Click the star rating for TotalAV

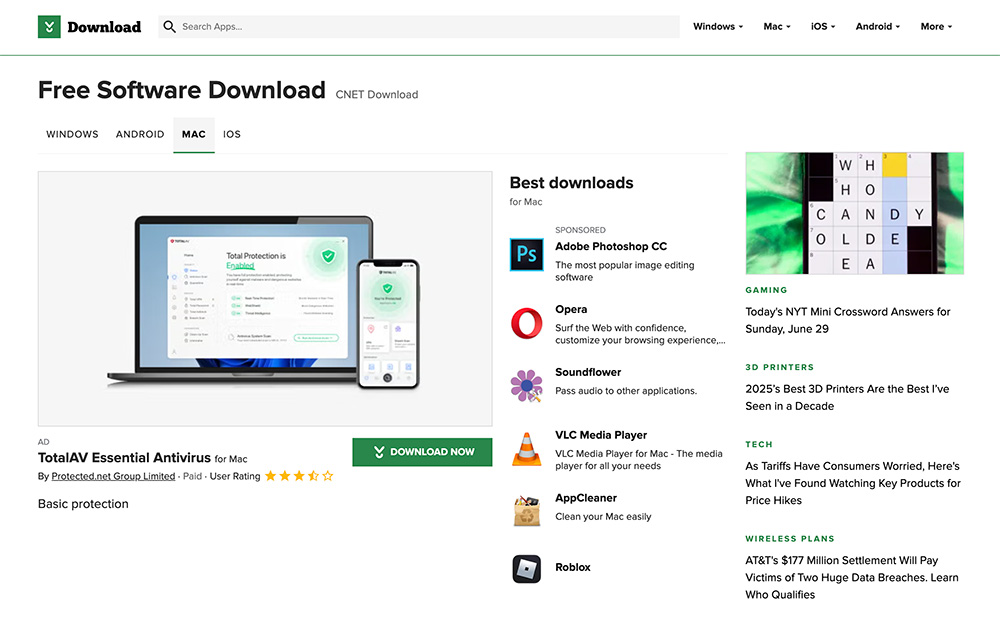click(x=299, y=476)
